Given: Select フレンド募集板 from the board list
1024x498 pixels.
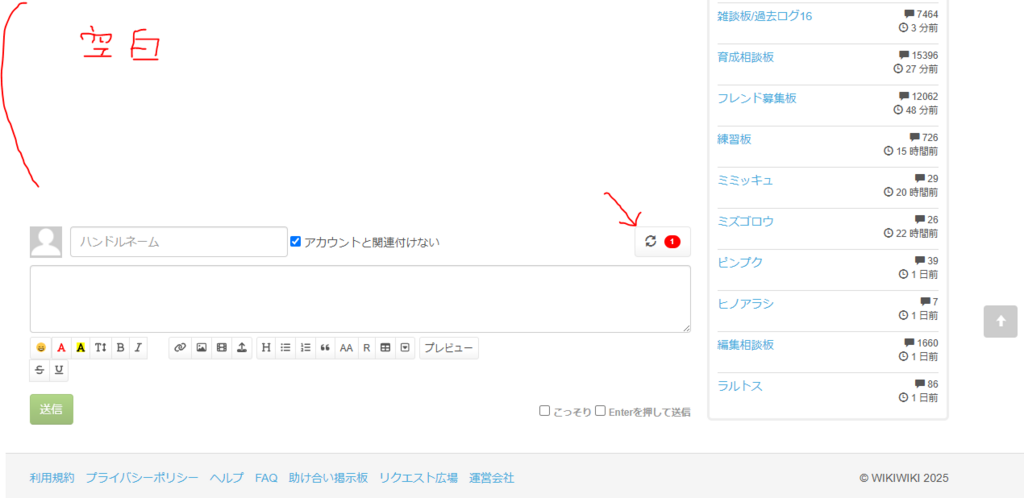Looking at the screenshot, I should coord(756,98).
